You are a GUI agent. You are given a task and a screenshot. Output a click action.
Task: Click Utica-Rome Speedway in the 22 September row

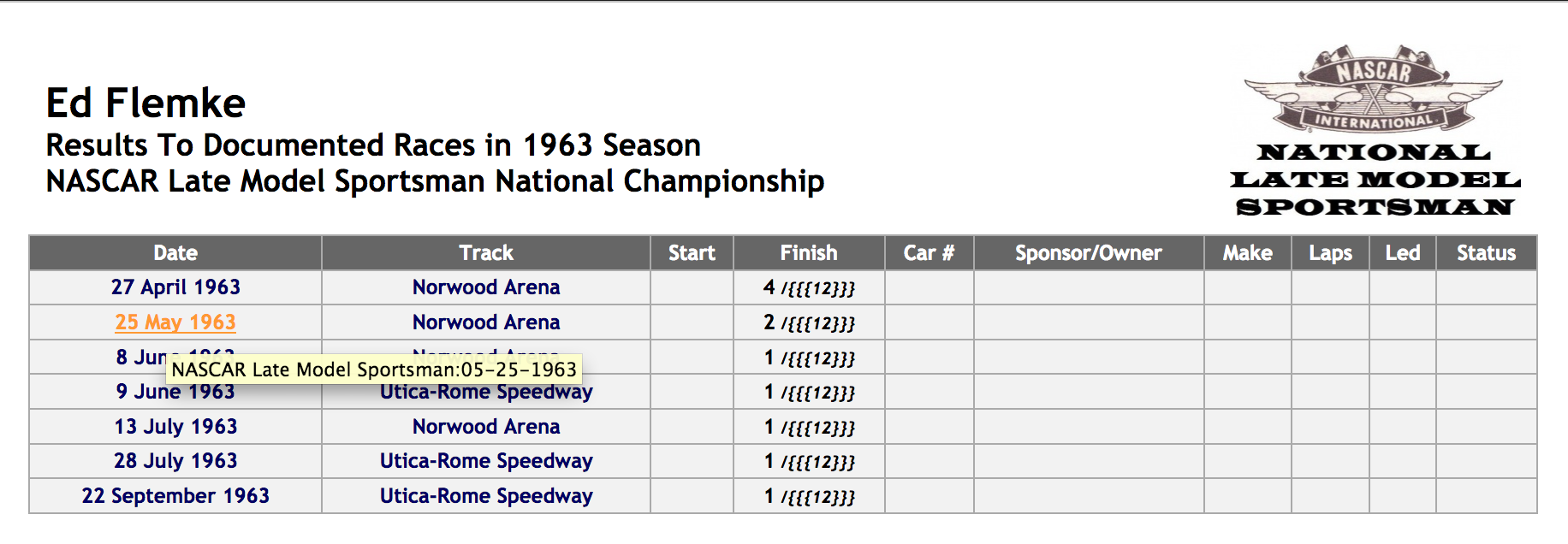(486, 496)
